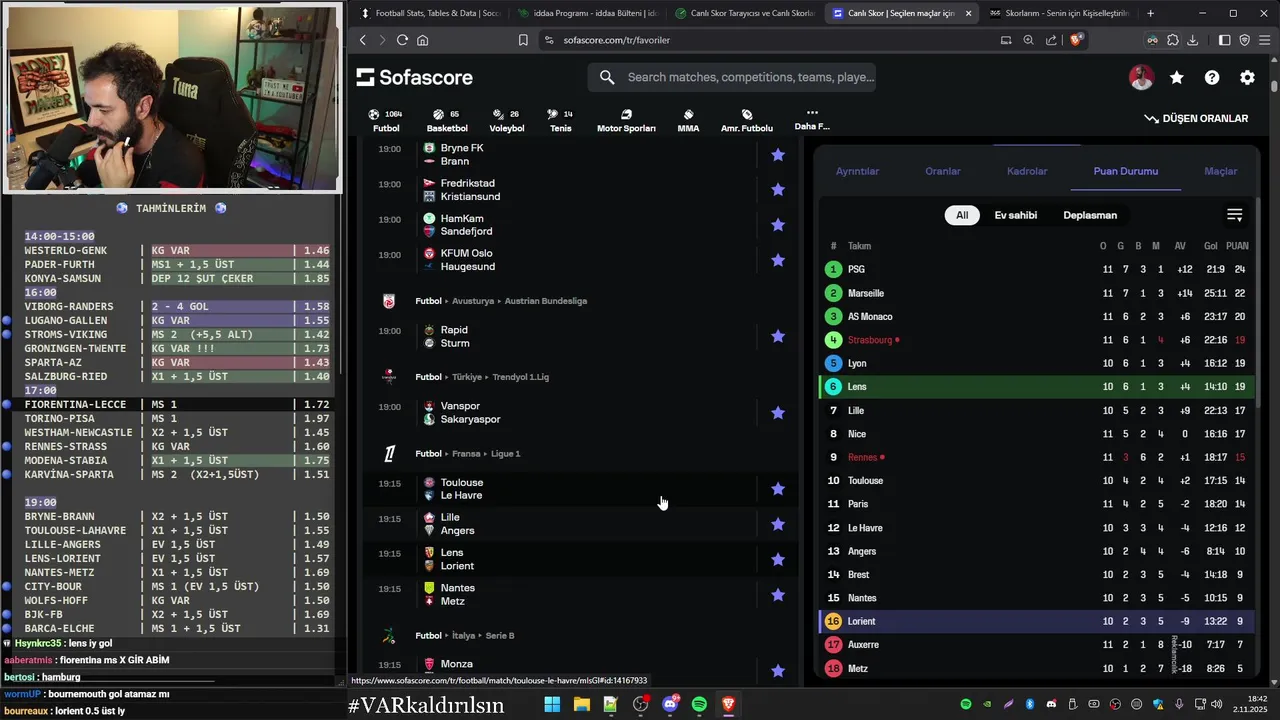Open the help question mark icon
Image resolution: width=1280 pixels, height=720 pixels.
pos(1212,77)
